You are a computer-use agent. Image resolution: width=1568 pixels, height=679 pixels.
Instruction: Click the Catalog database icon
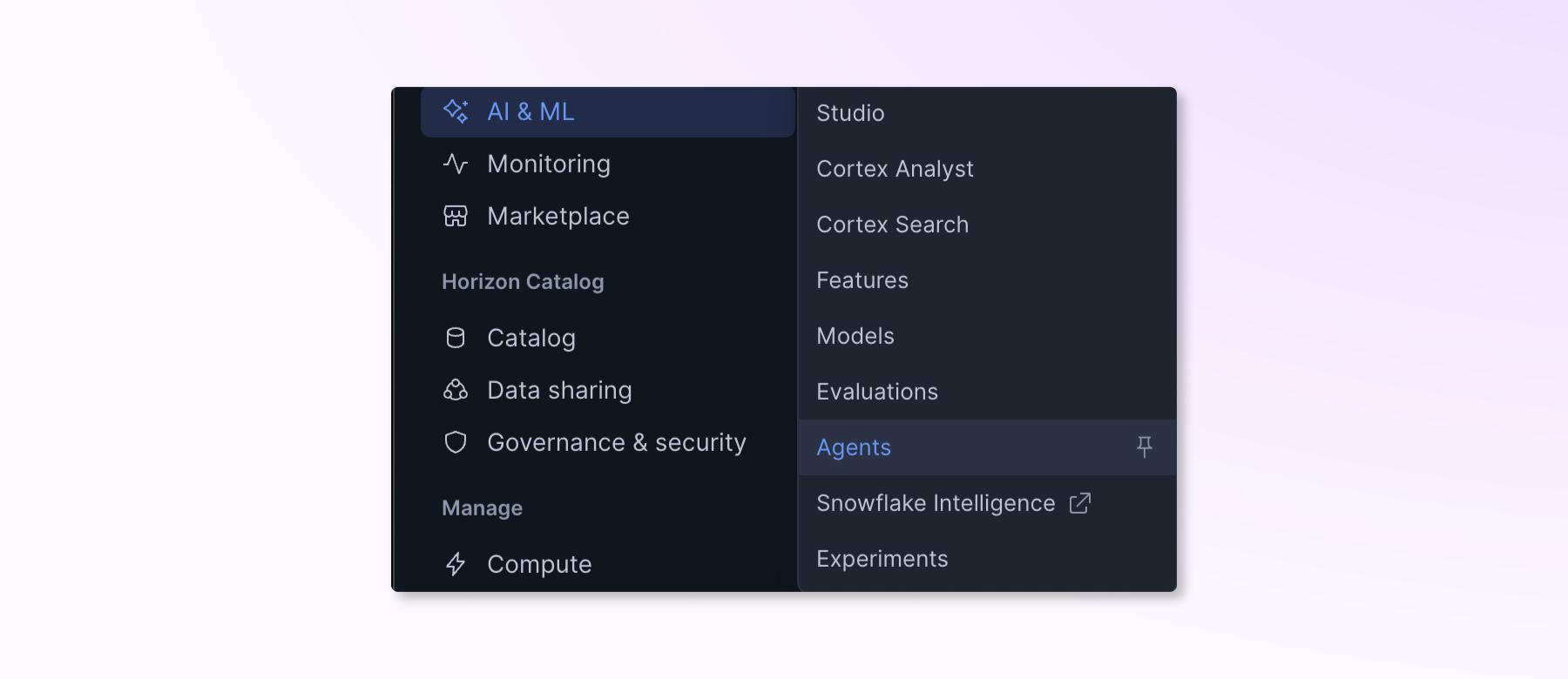pos(456,338)
